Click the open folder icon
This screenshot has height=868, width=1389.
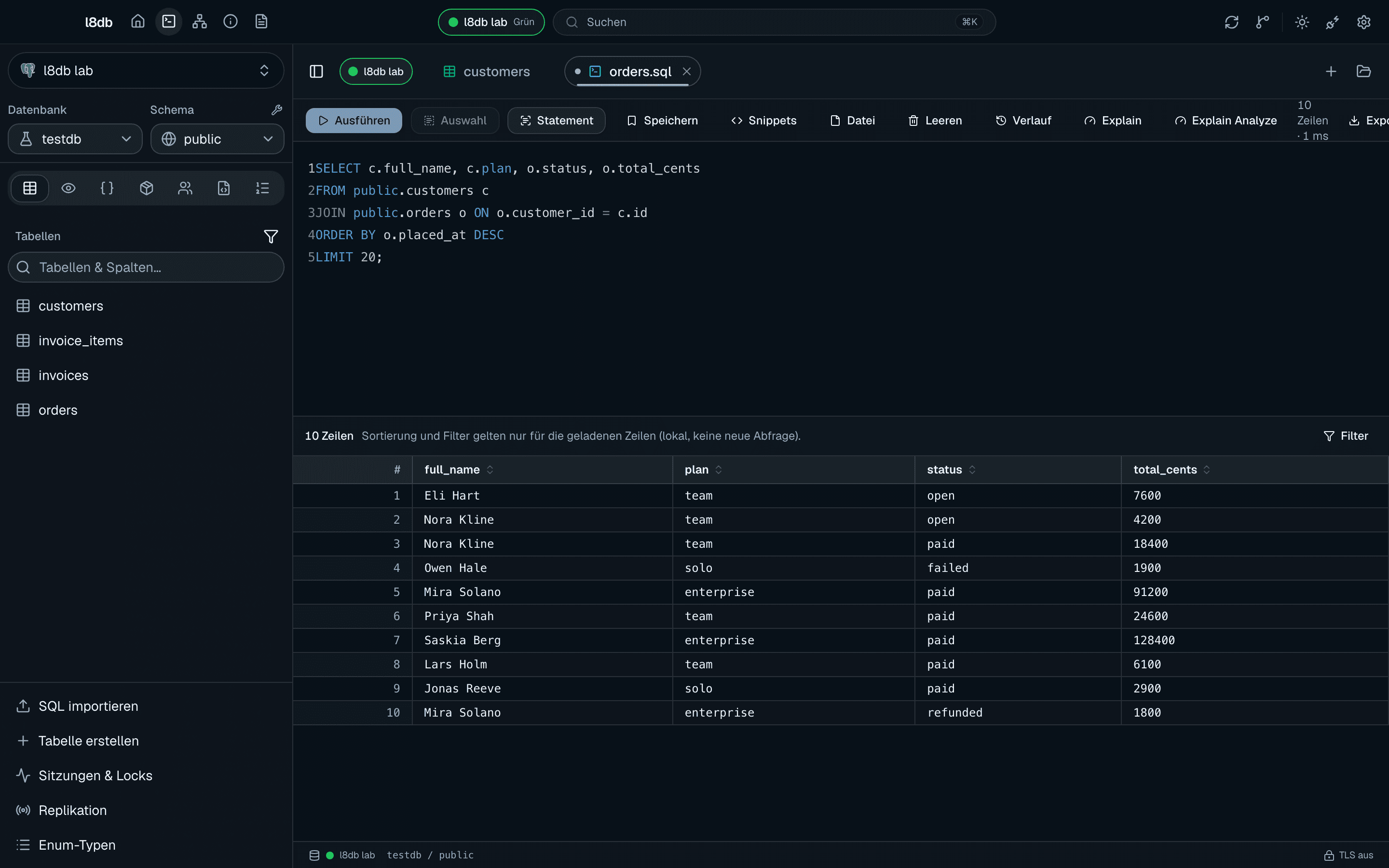1364,71
